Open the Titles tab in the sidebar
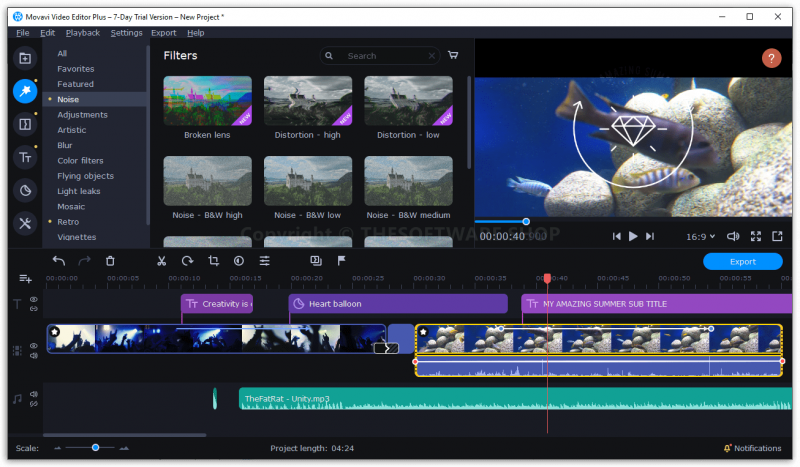 click(x=25, y=157)
